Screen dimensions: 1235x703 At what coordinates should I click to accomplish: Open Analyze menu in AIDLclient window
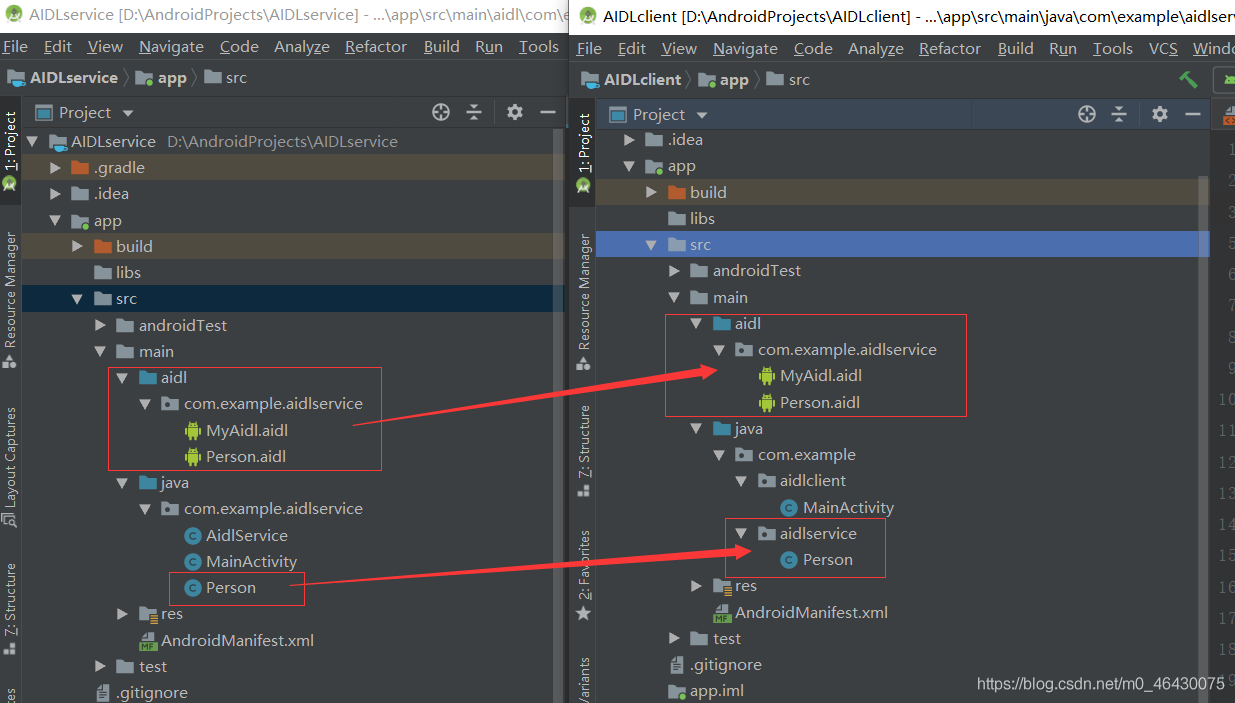[x=876, y=48]
